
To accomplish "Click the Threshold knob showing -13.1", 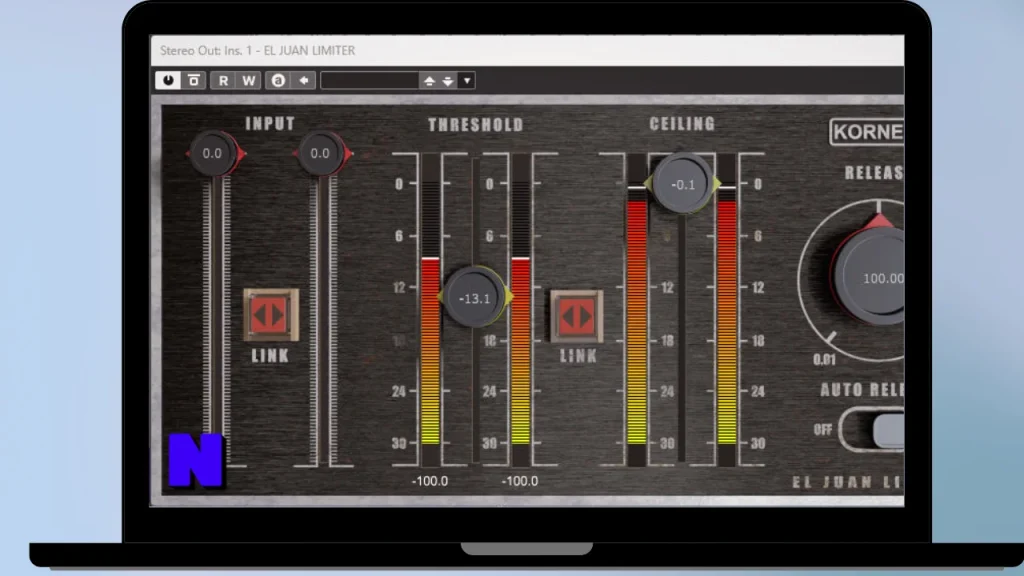I will point(475,298).
